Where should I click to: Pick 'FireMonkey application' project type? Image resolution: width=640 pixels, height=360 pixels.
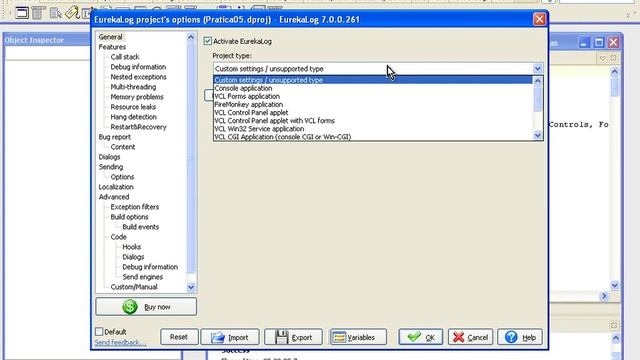[373, 104]
